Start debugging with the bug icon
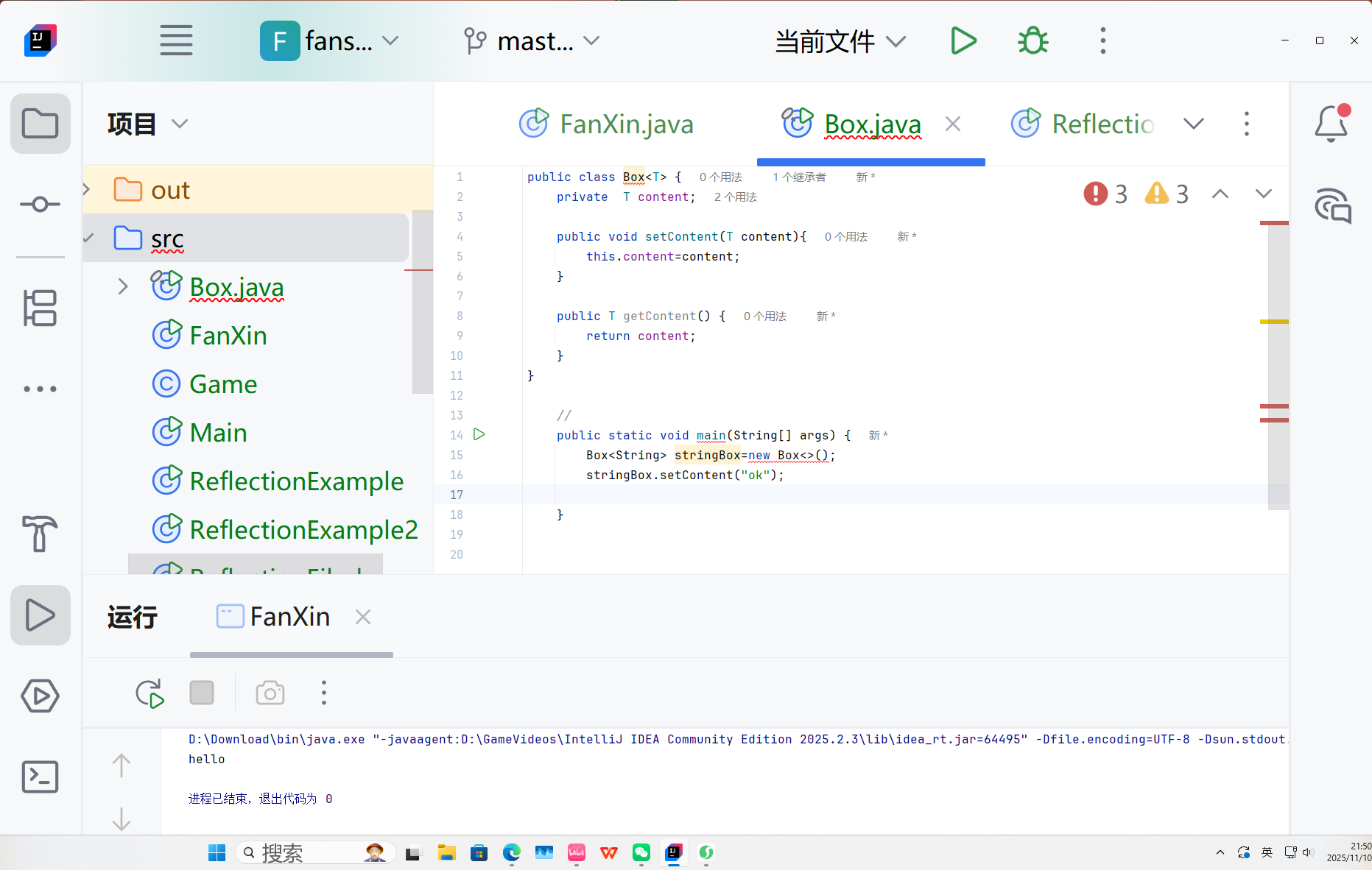The image size is (1372, 870). pyautogui.click(x=1033, y=40)
